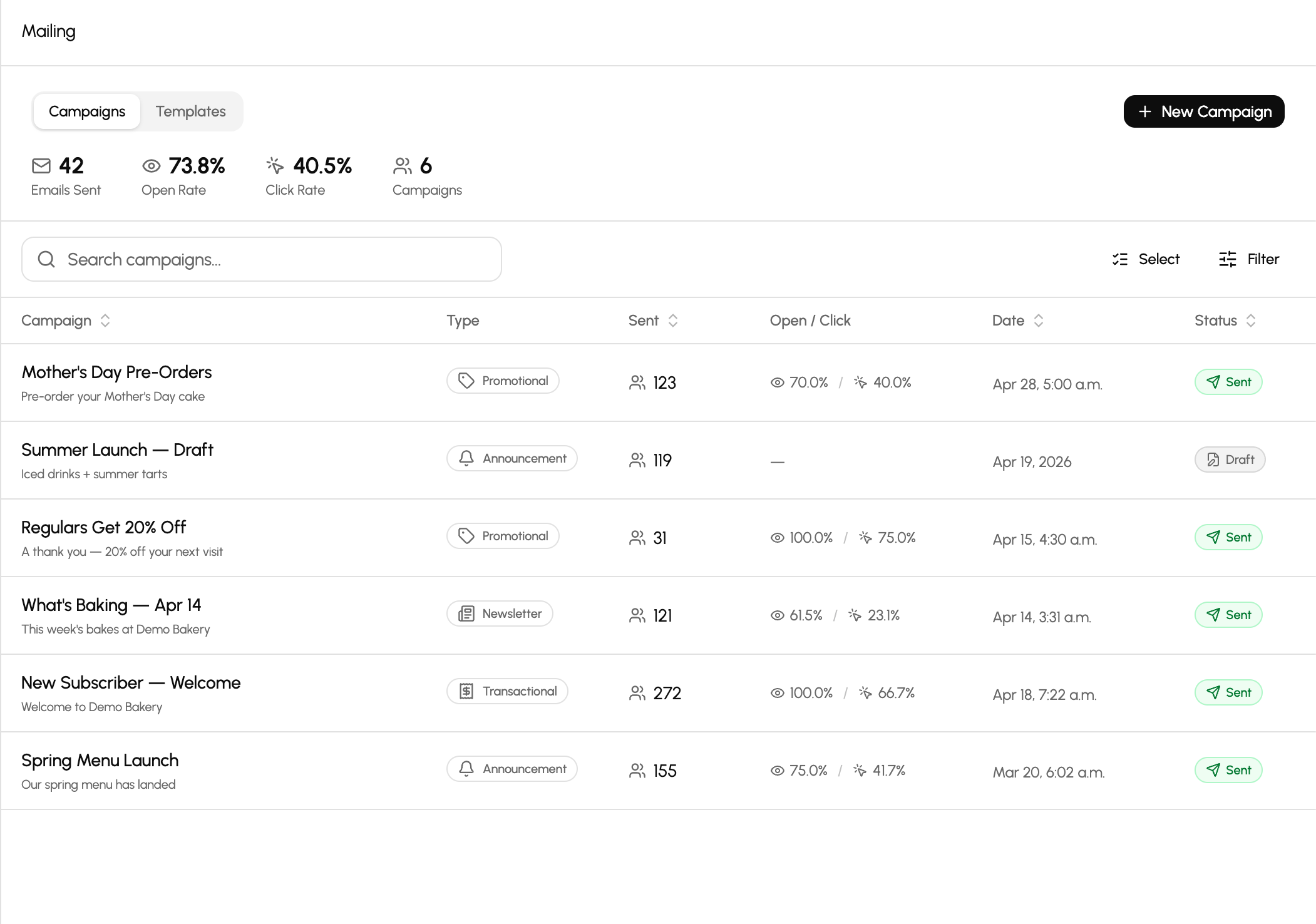This screenshot has height=924, width=1316.
Task: Sort by Campaign column arrows
Action: click(105, 321)
